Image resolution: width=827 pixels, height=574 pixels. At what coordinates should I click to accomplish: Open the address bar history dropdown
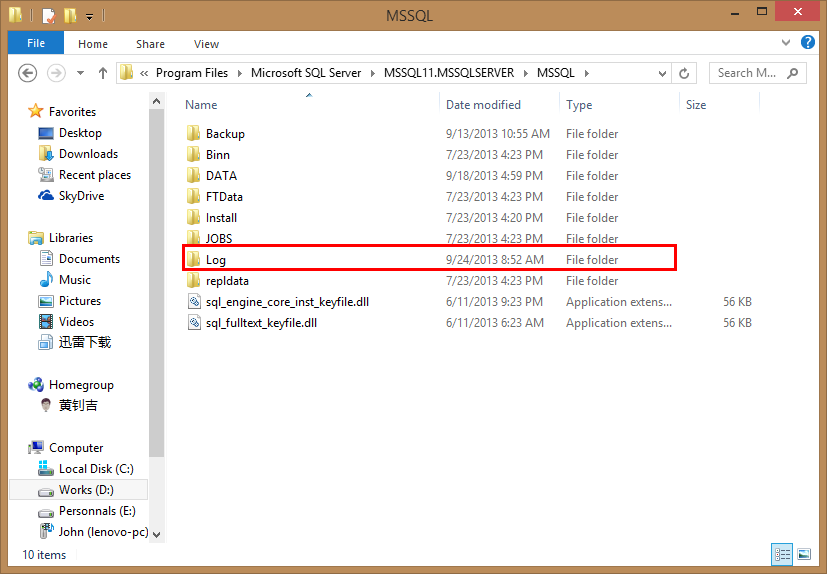(662, 73)
